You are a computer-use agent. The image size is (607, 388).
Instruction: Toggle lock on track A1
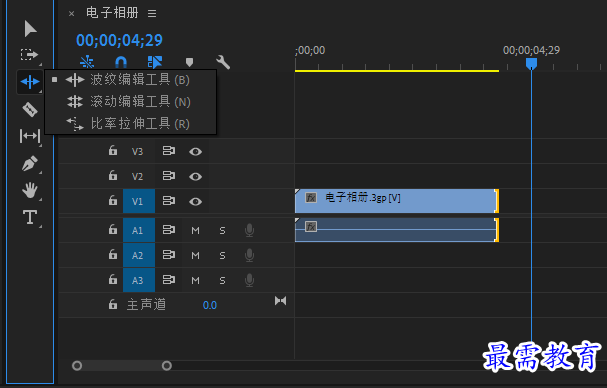point(113,229)
